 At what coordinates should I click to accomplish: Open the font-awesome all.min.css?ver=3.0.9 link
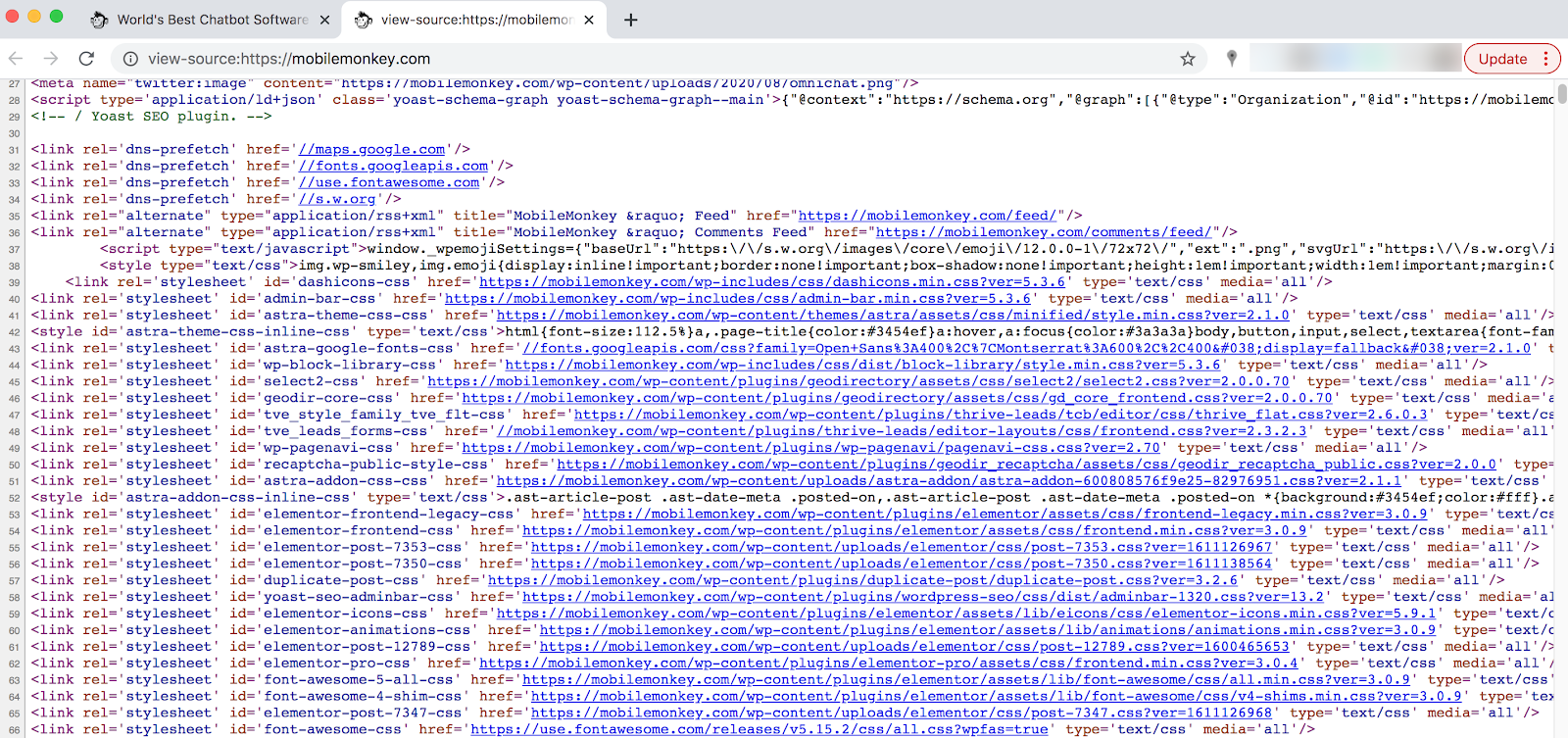(966, 681)
